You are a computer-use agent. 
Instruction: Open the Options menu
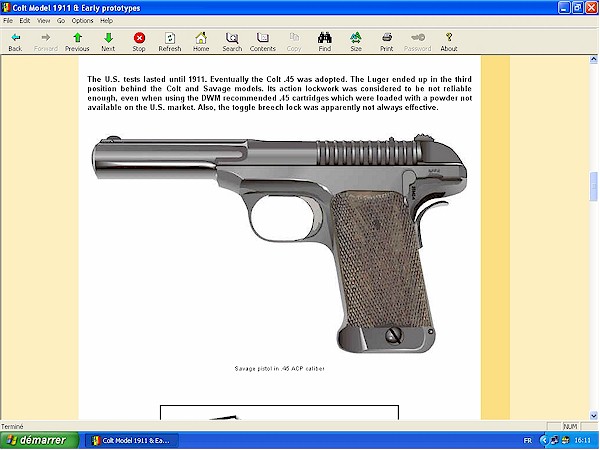(82, 21)
